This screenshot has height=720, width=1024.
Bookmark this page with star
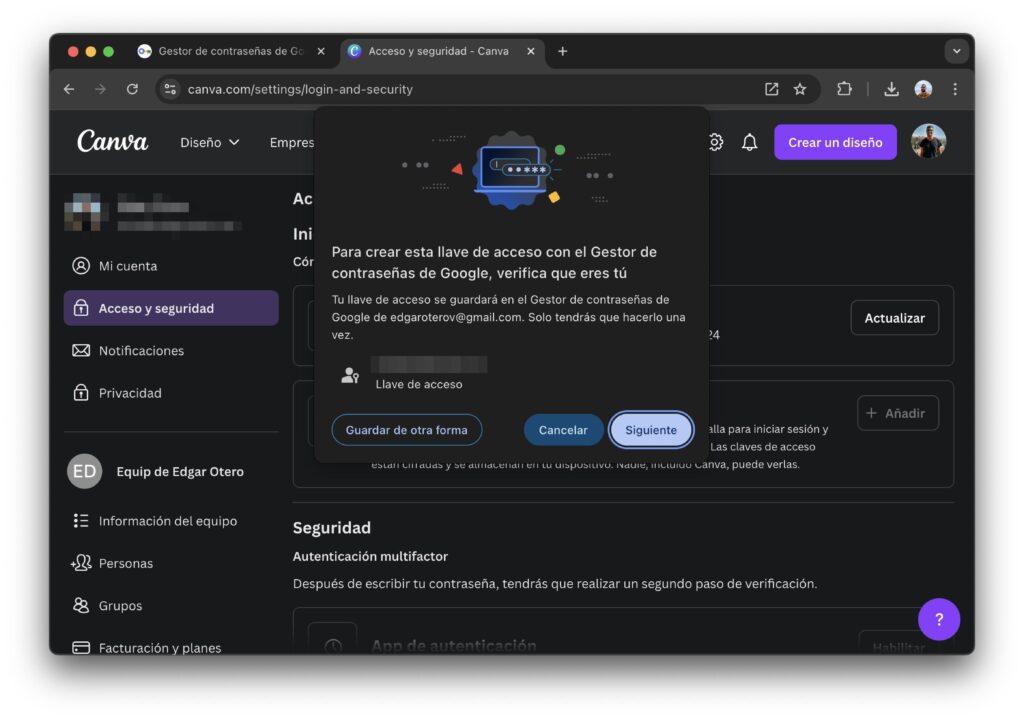pyautogui.click(x=800, y=89)
